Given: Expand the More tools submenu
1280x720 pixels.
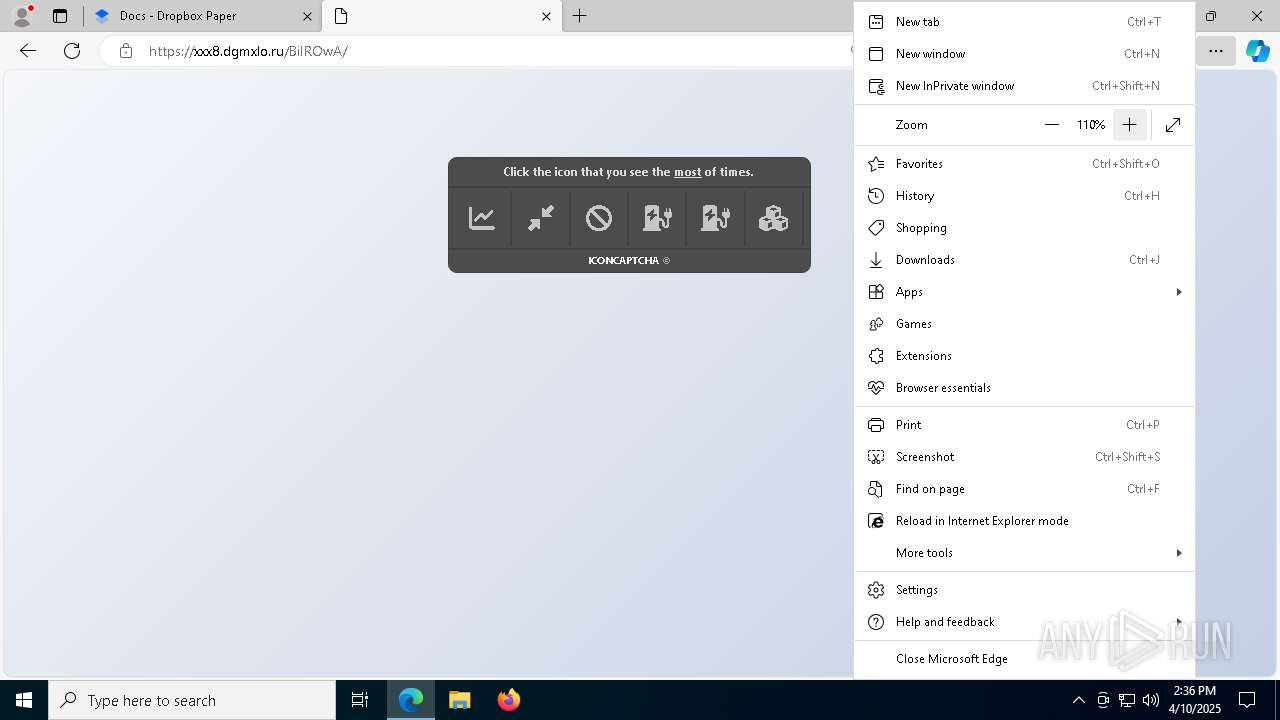Looking at the screenshot, I should click(x=1025, y=553).
